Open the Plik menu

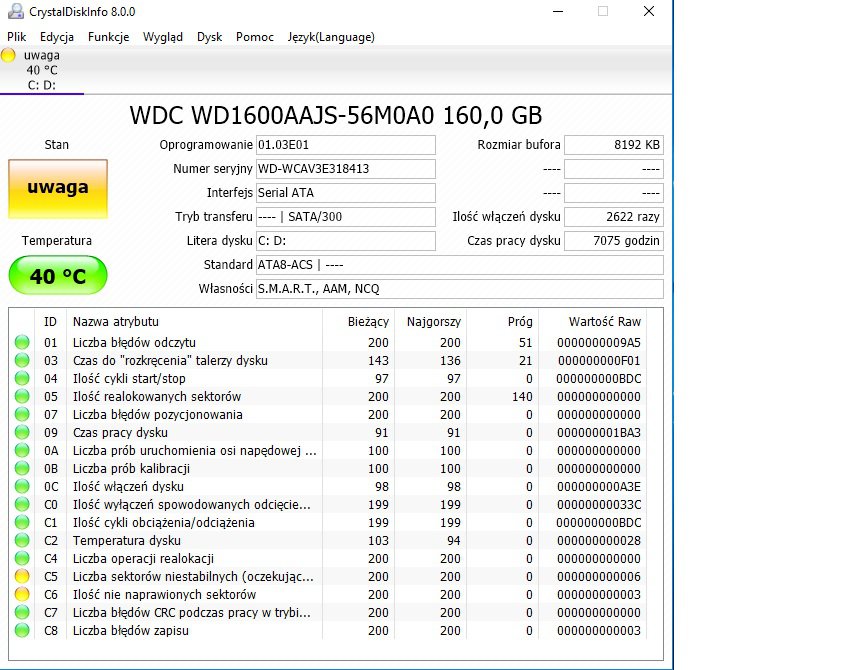pyautogui.click(x=17, y=37)
